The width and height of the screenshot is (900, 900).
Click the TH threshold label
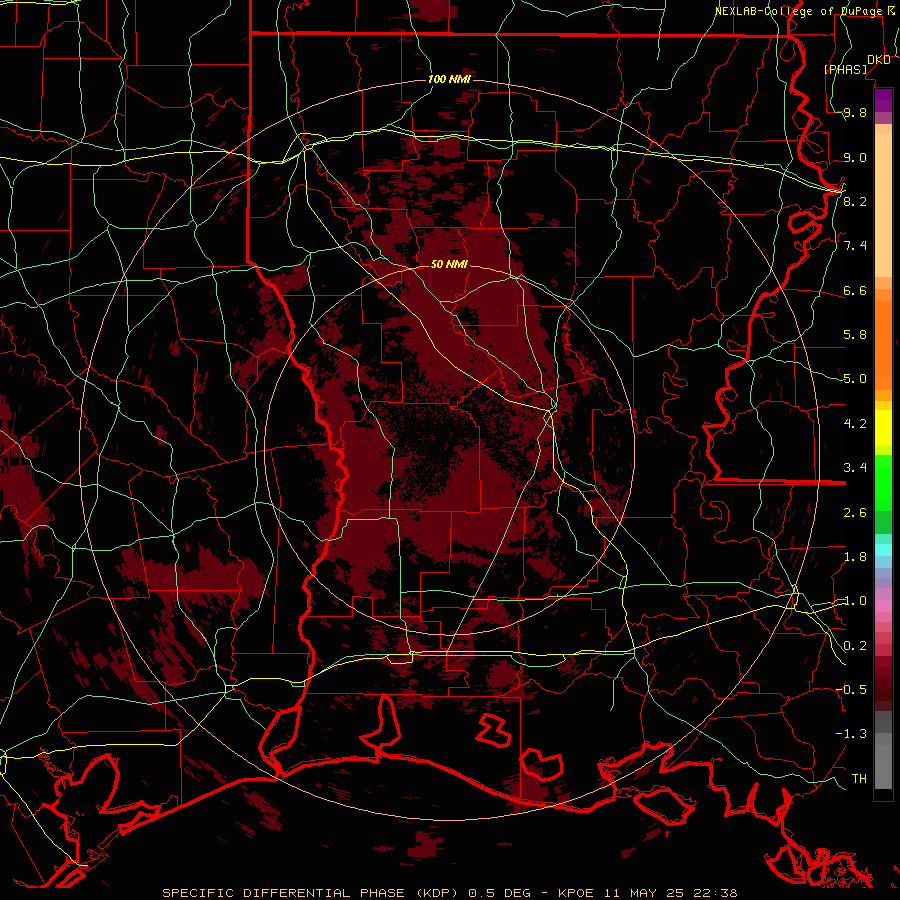click(859, 778)
